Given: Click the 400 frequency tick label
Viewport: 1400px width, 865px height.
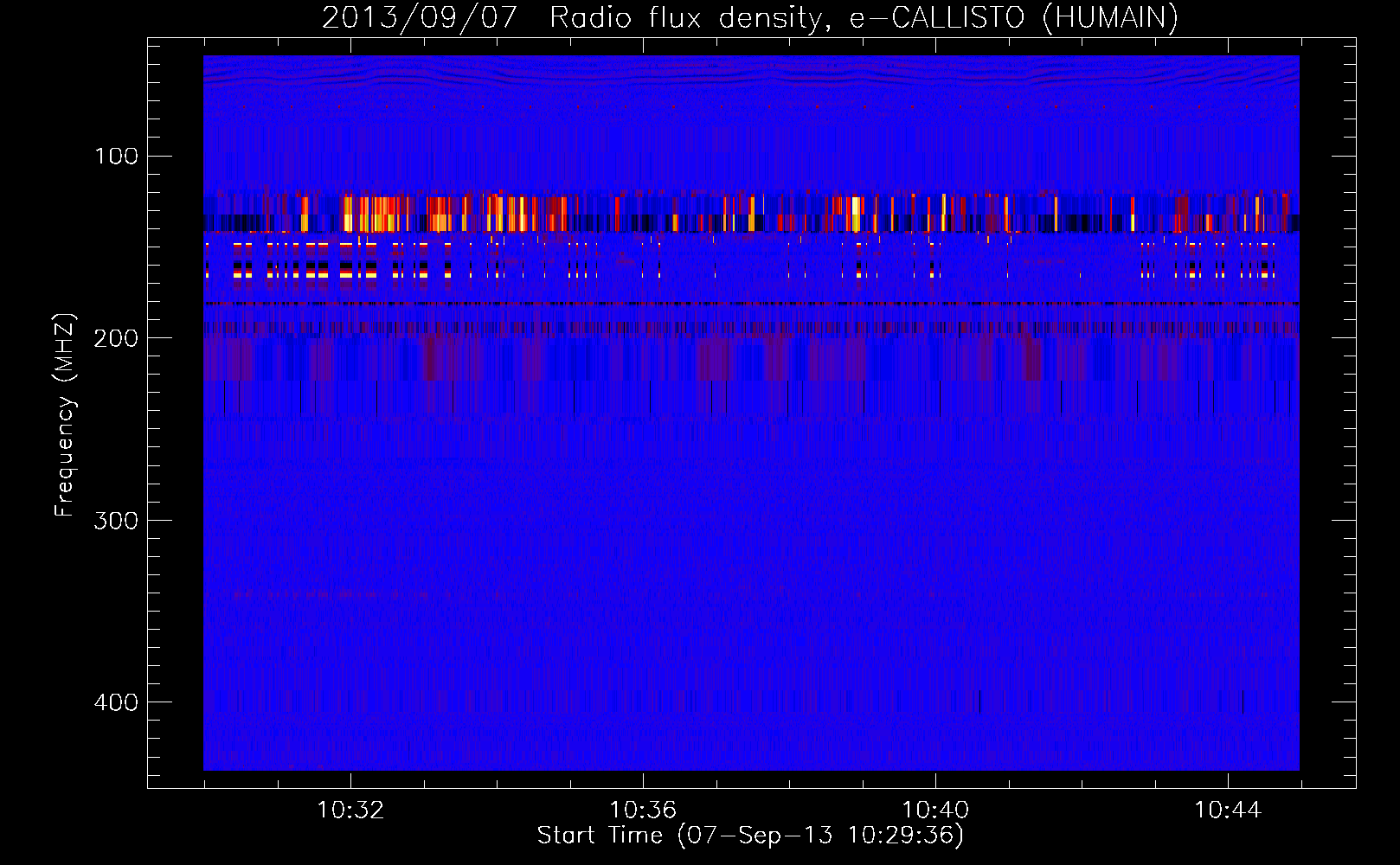Looking at the screenshot, I should 116,702.
